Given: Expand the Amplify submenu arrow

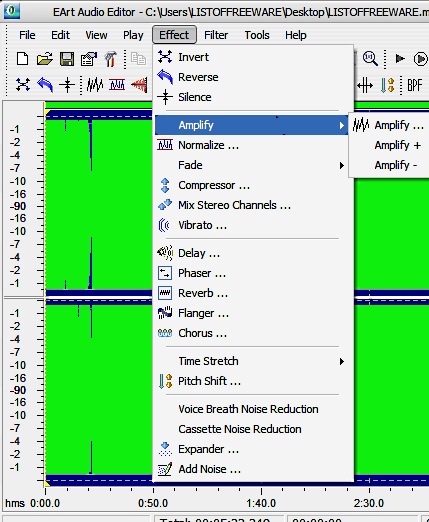Looking at the screenshot, I should coord(342,125).
